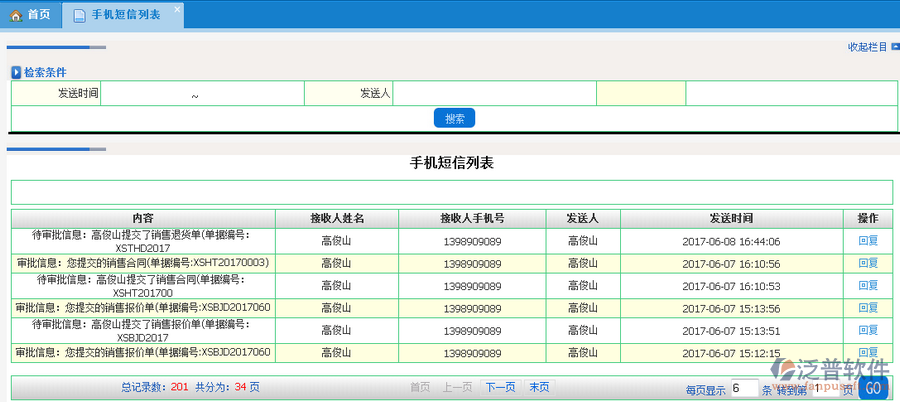Go to 下一页 of results
This screenshot has width=900, height=402.
pyautogui.click(x=500, y=387)
